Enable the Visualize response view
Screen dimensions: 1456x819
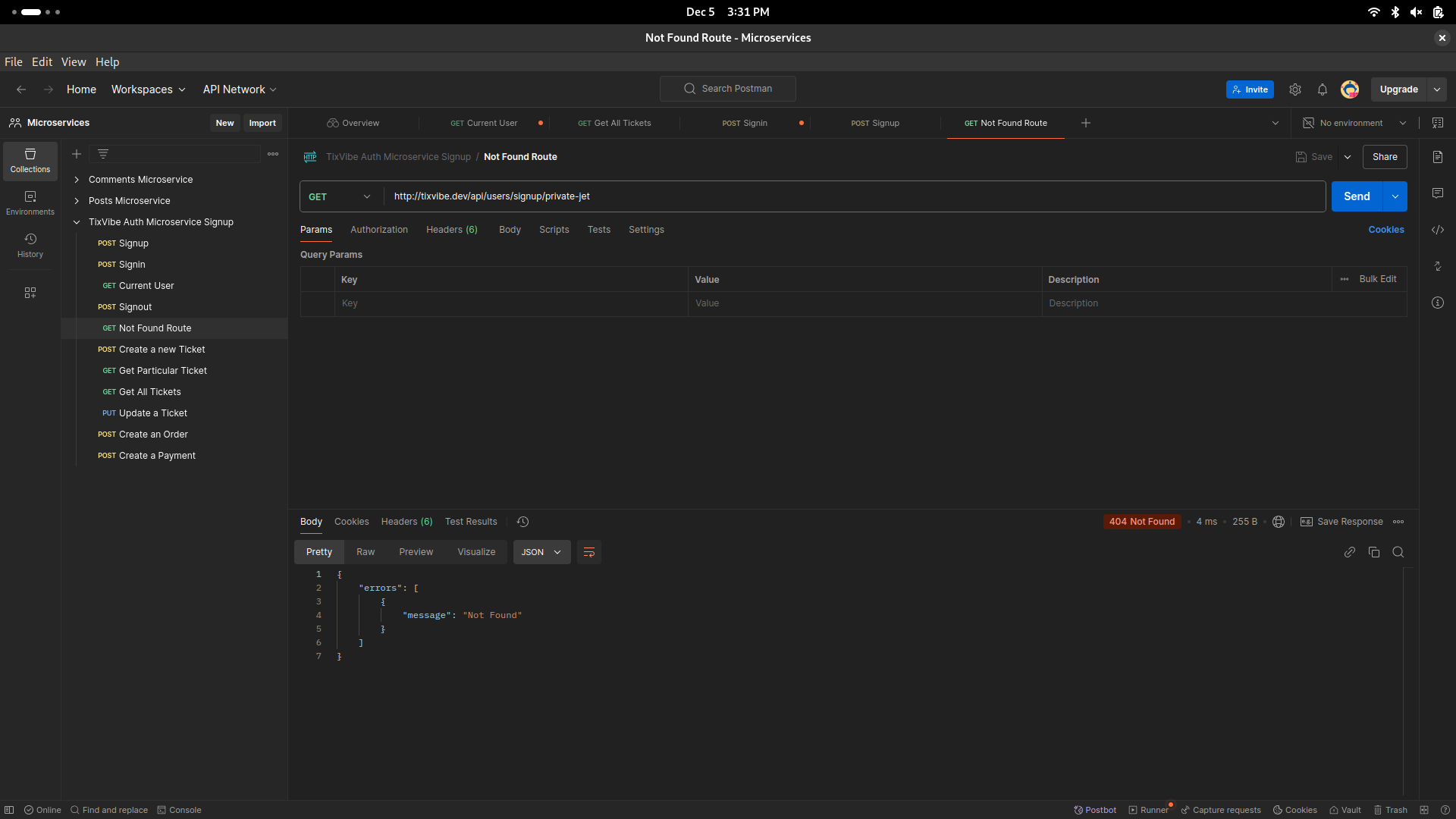pyautogui.click(x=476, y=552)
